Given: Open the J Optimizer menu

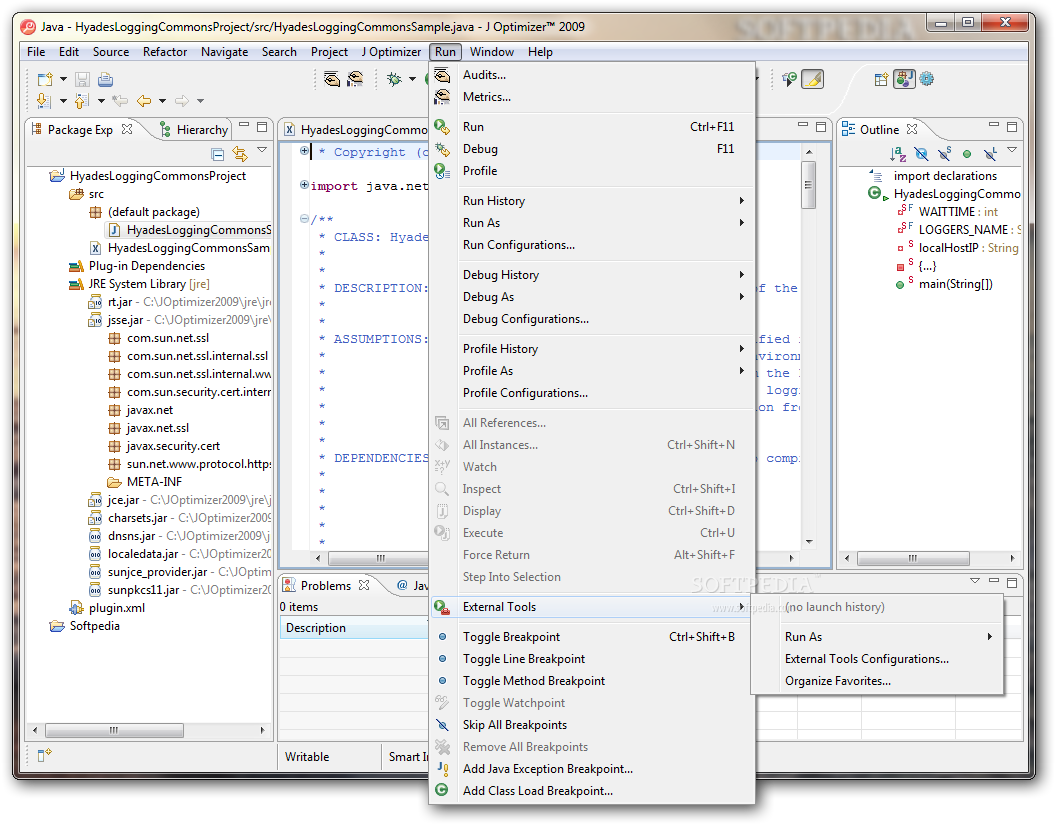Looking at the screenshot, I should [x=391, y=52].
